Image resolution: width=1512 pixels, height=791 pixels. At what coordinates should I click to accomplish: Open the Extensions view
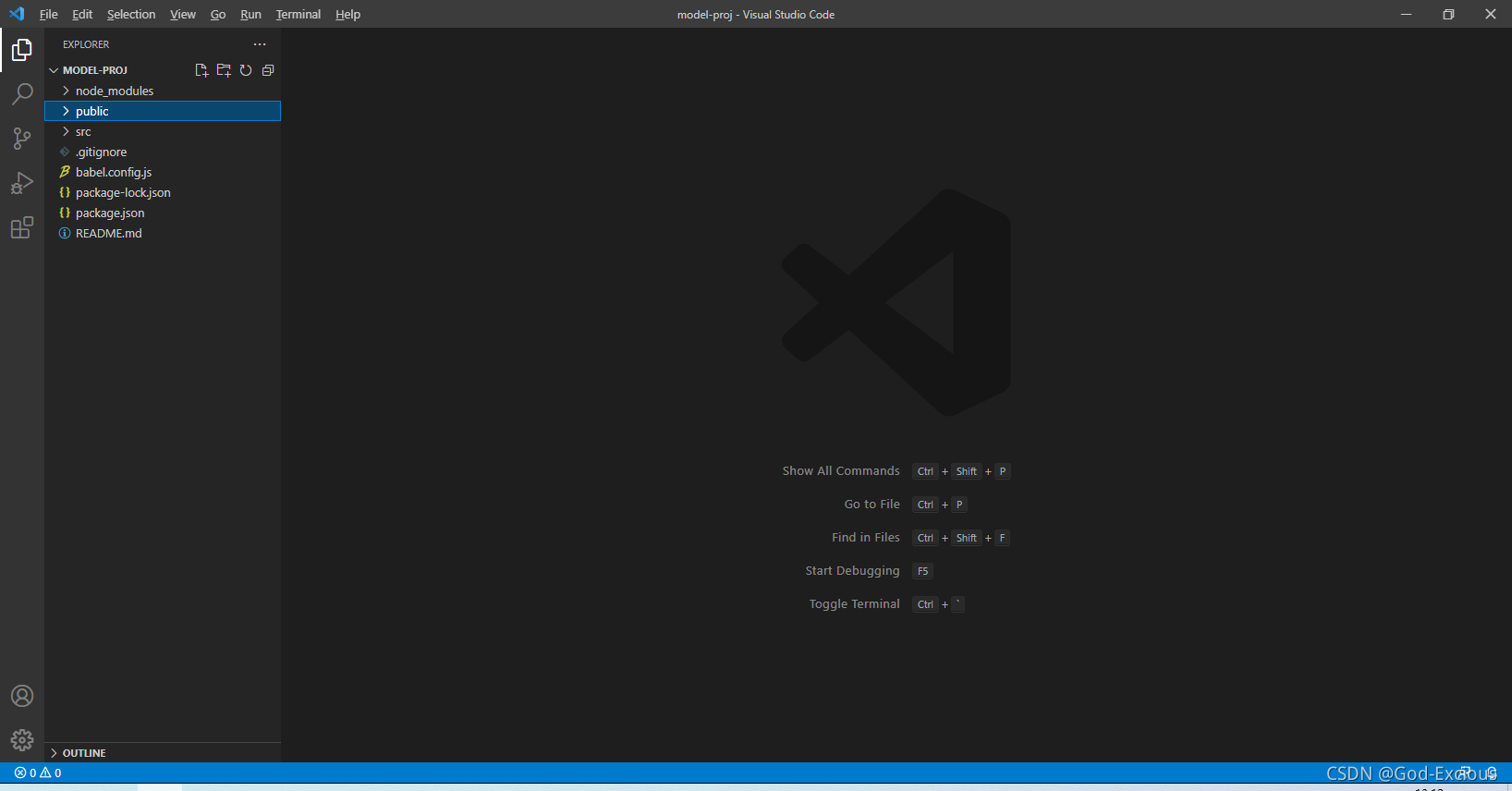pos(22,227)
